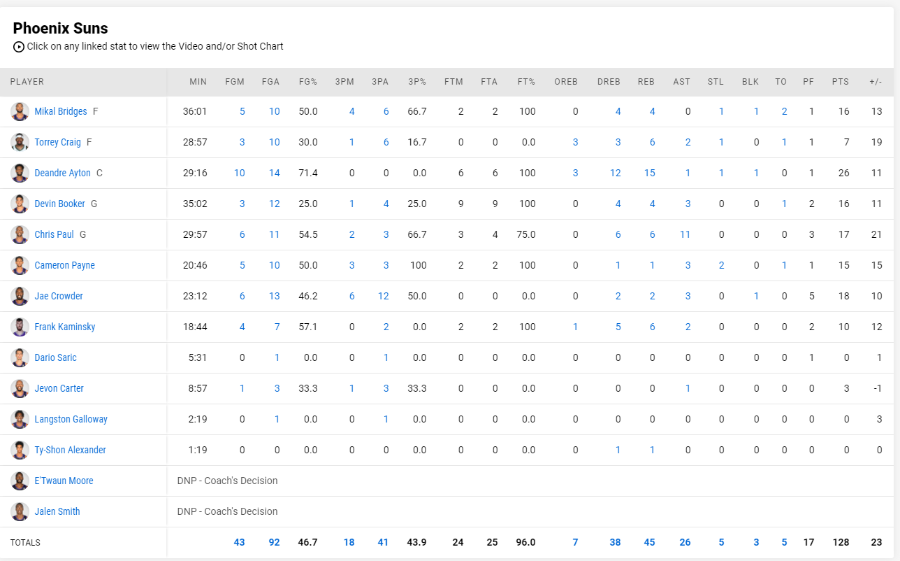Screen dimensions: 900x561
Task: Select Deandre Ayton's 26 points value
Action: point(844,173)
